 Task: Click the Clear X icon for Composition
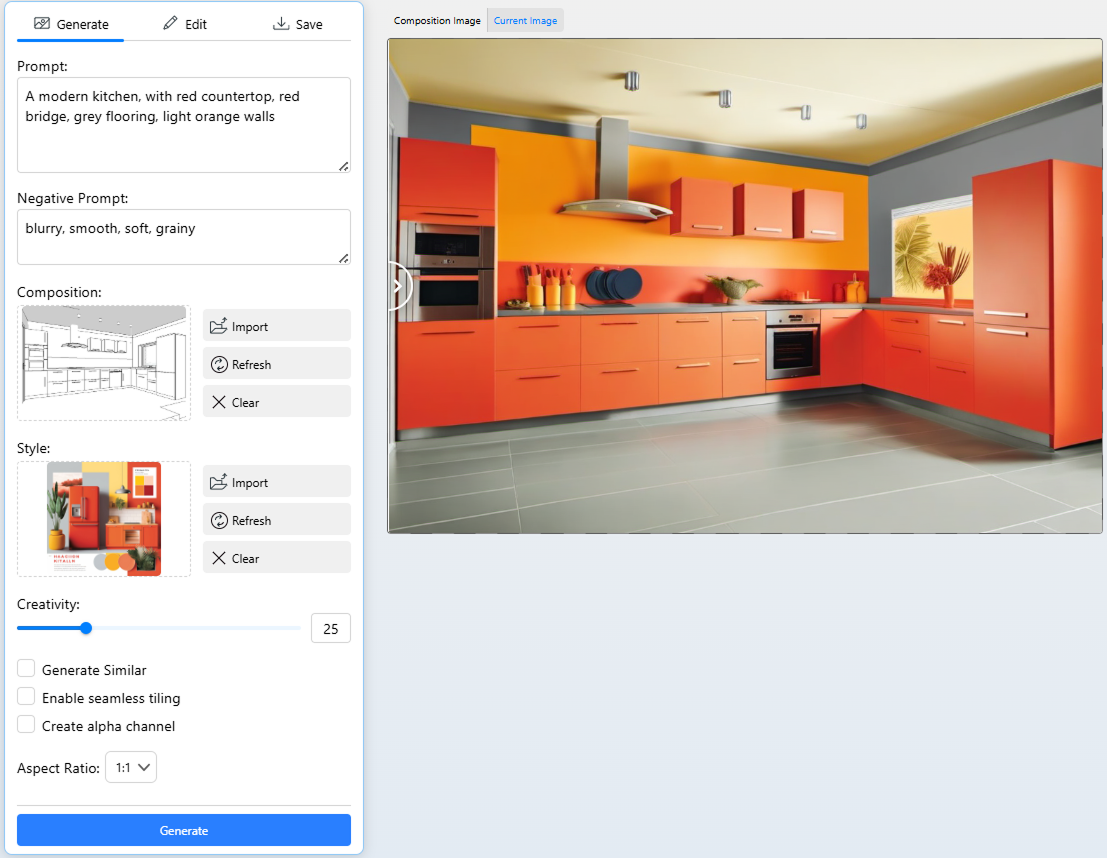219,402
